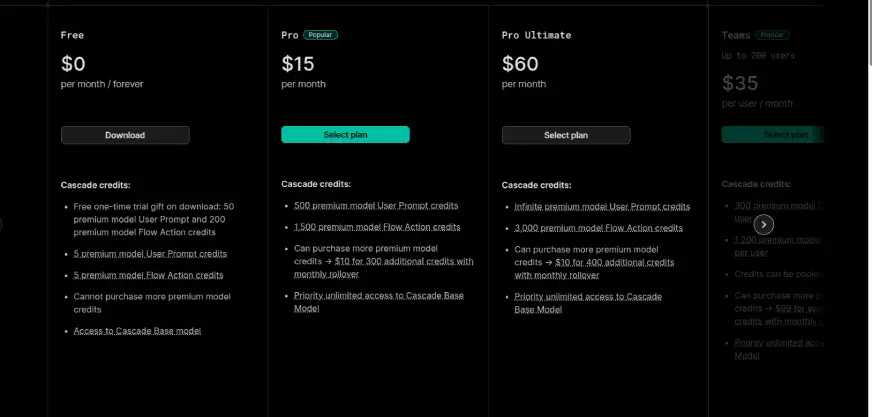The image size is (872, 417).
Task: Choose Select plan for the $15 Pro tier
Action: point(345,135)
